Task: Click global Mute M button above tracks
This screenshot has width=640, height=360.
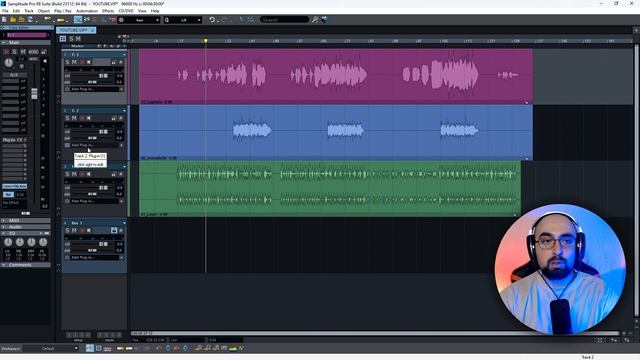Action: tap(78, 39)
